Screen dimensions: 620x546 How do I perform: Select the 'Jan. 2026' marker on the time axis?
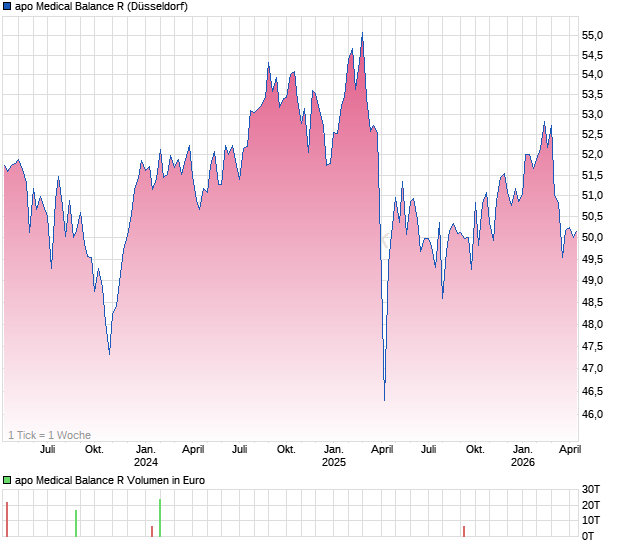click(522, 456)
